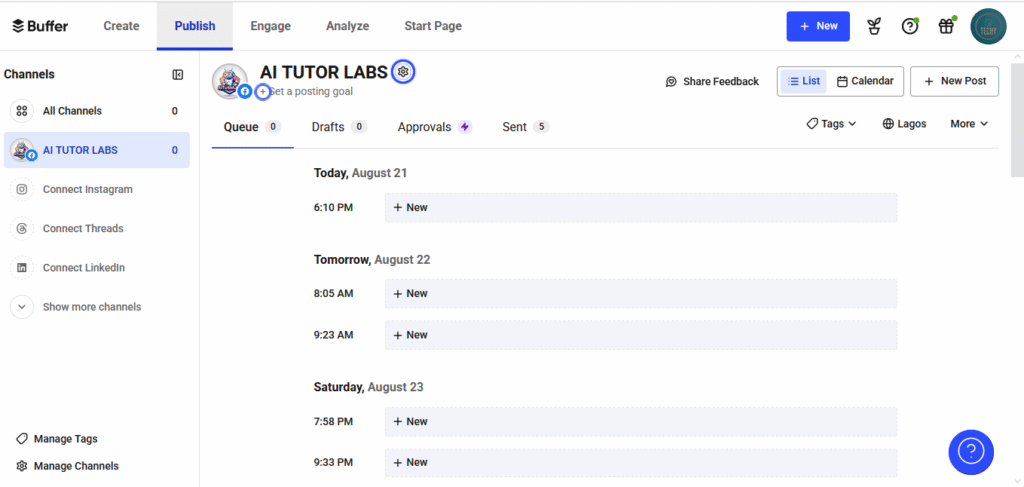The image size is (1024, 487).
Task: Click the AI TUTOR LABS profile picture in header
Action: pos(230,82)
